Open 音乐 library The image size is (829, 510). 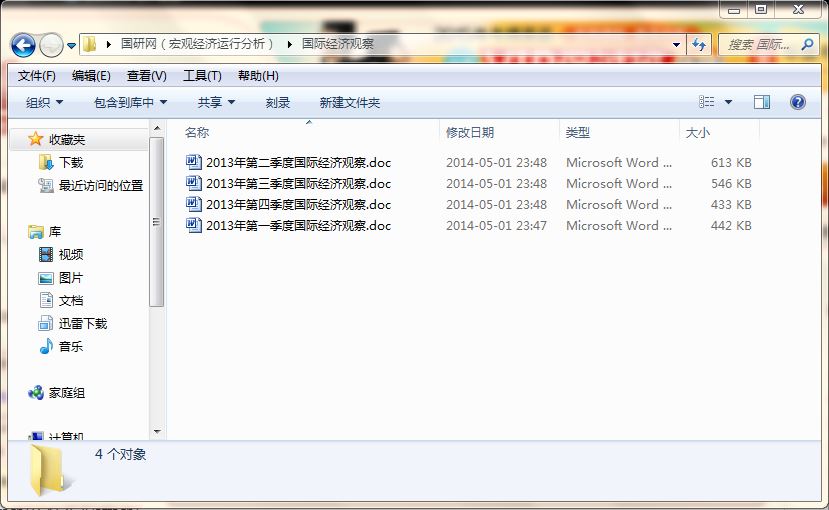click(71, 347)
